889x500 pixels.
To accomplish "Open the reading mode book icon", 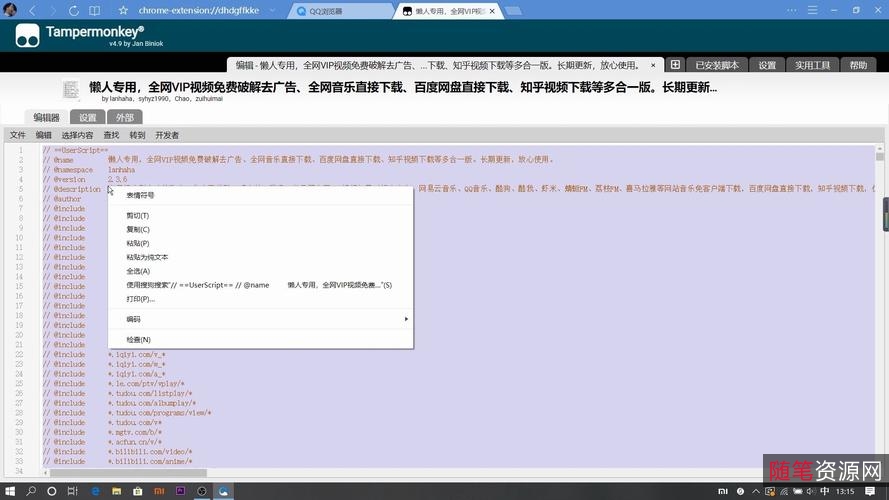I will (95, 11).
